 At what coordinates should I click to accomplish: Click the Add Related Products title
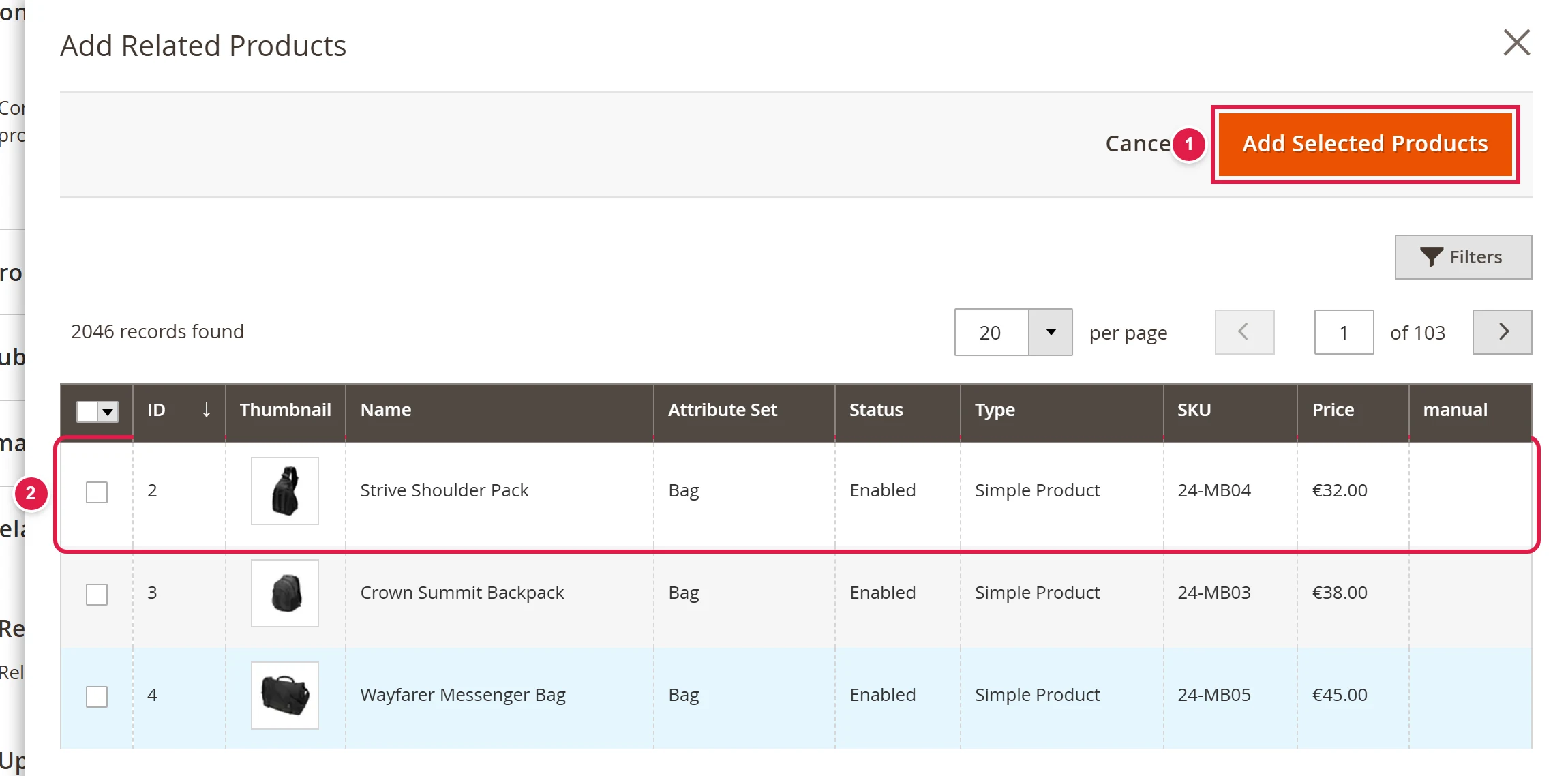click(203, 46)
